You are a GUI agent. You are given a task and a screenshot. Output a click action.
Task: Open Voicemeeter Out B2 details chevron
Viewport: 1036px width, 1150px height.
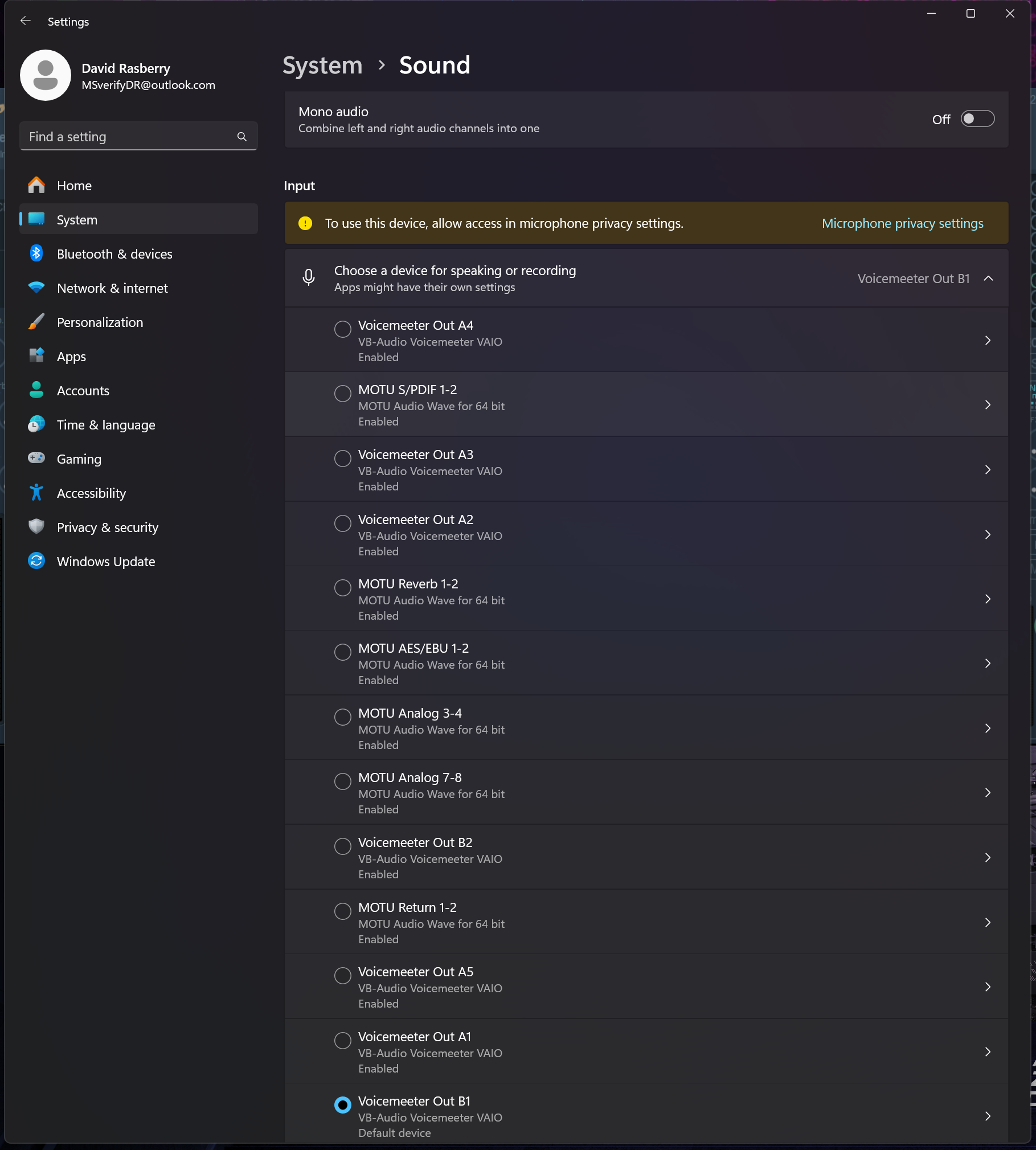tap(988, 858)
